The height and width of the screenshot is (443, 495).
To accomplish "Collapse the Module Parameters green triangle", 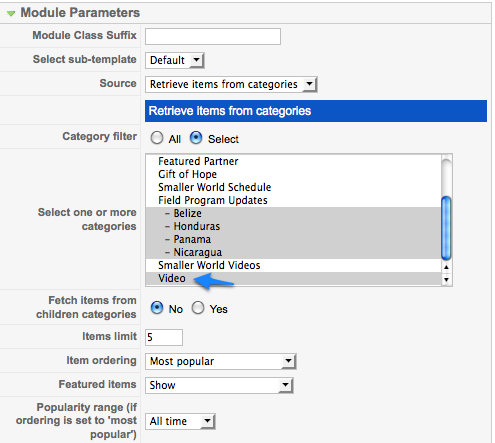I will [11, 13].
